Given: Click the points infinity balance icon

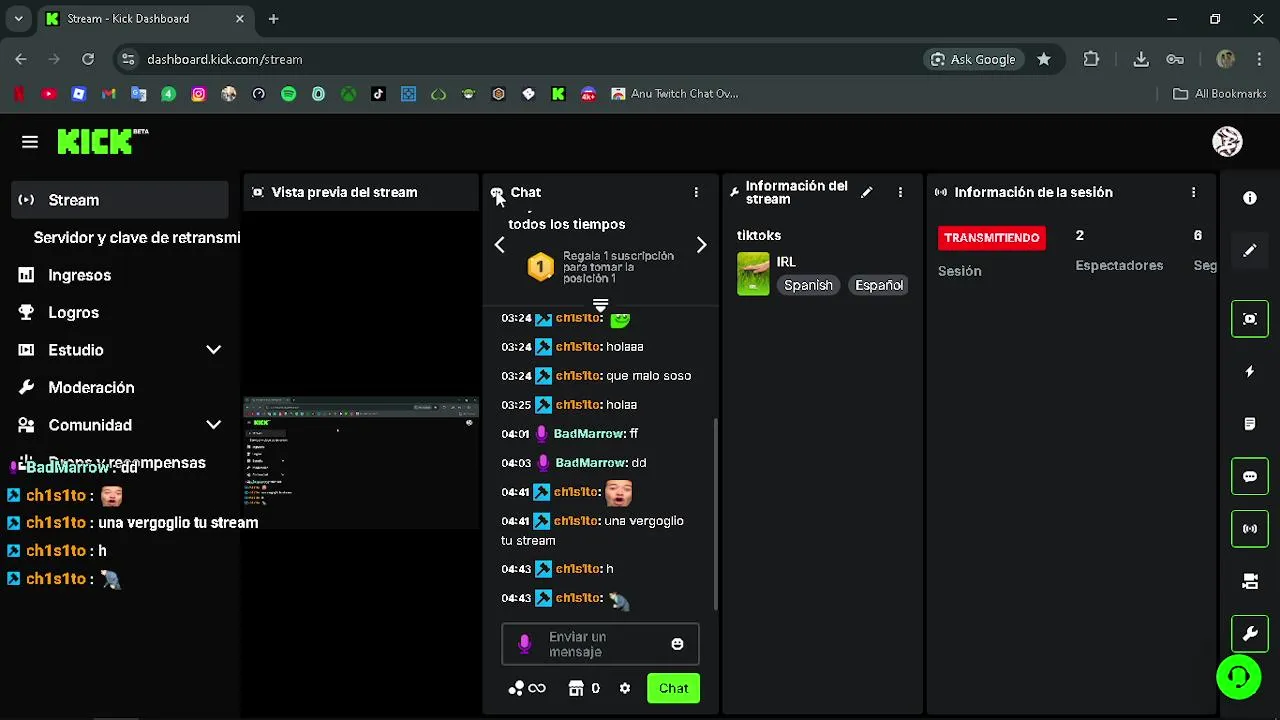Looking at the screenshot, I should coord(527,688).
